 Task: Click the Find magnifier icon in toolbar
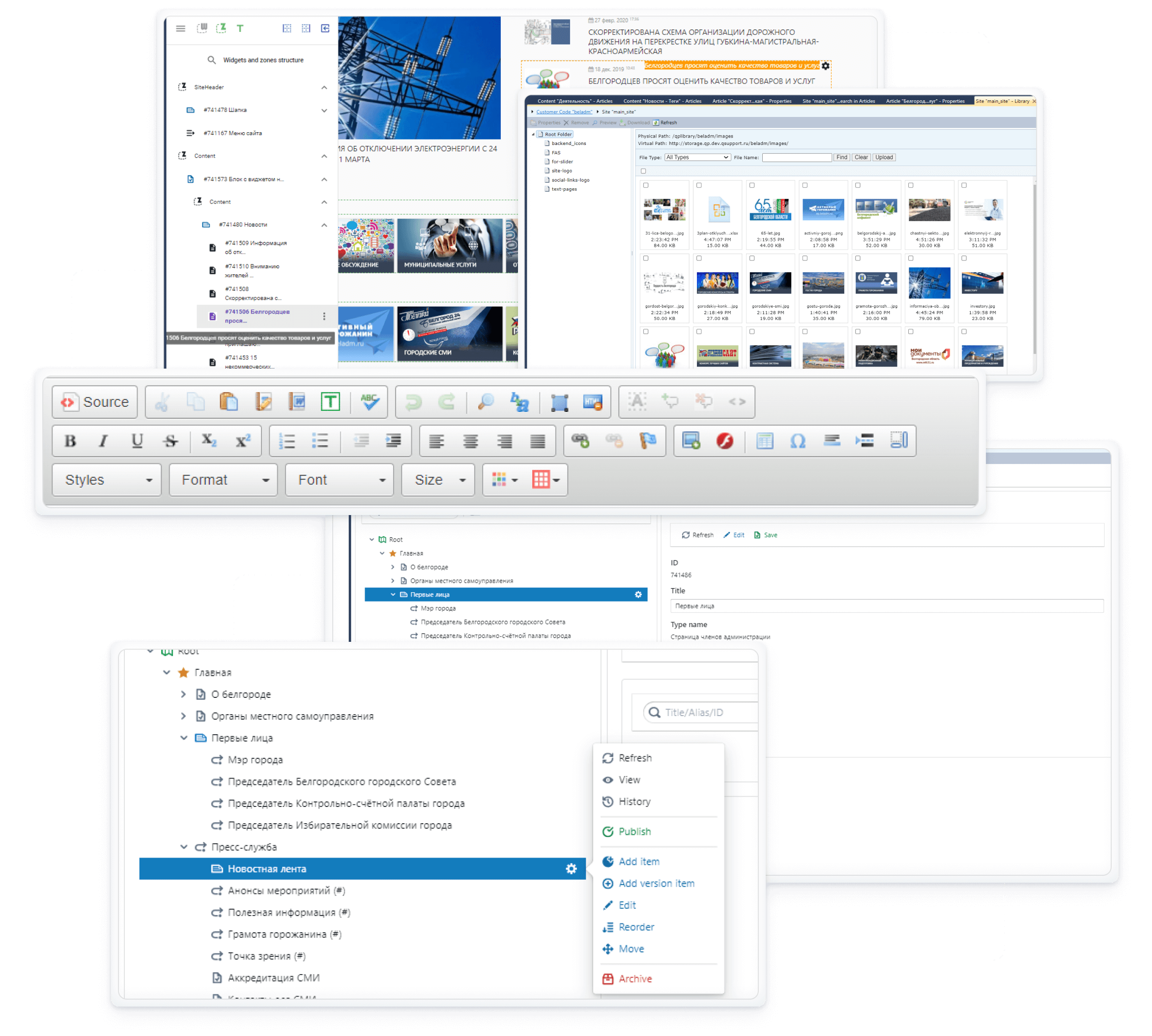pos(486,403)
